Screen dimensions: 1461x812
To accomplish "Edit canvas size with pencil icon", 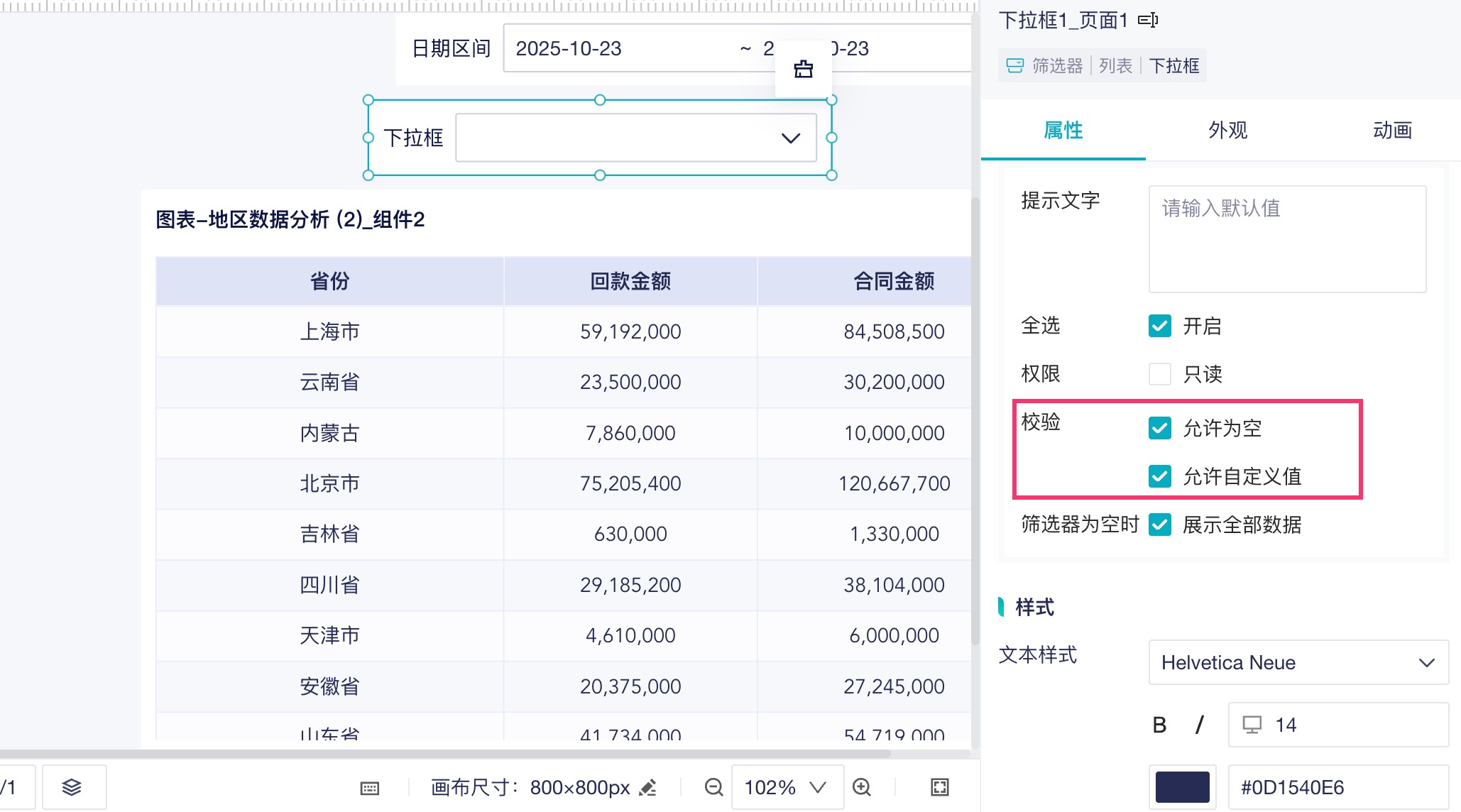I will 647,787.
